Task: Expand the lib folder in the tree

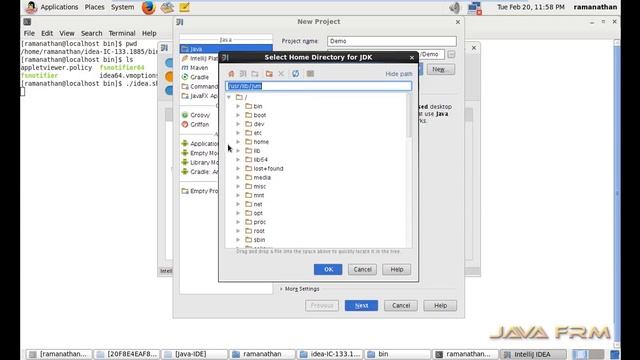Action: [238, 151]
